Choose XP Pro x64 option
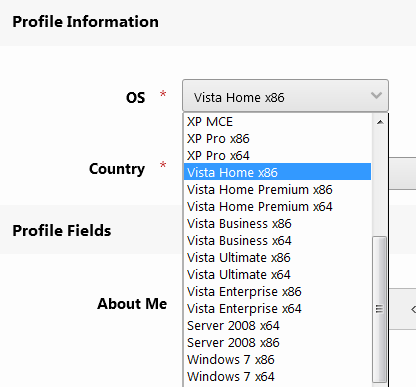 (277, 155)
